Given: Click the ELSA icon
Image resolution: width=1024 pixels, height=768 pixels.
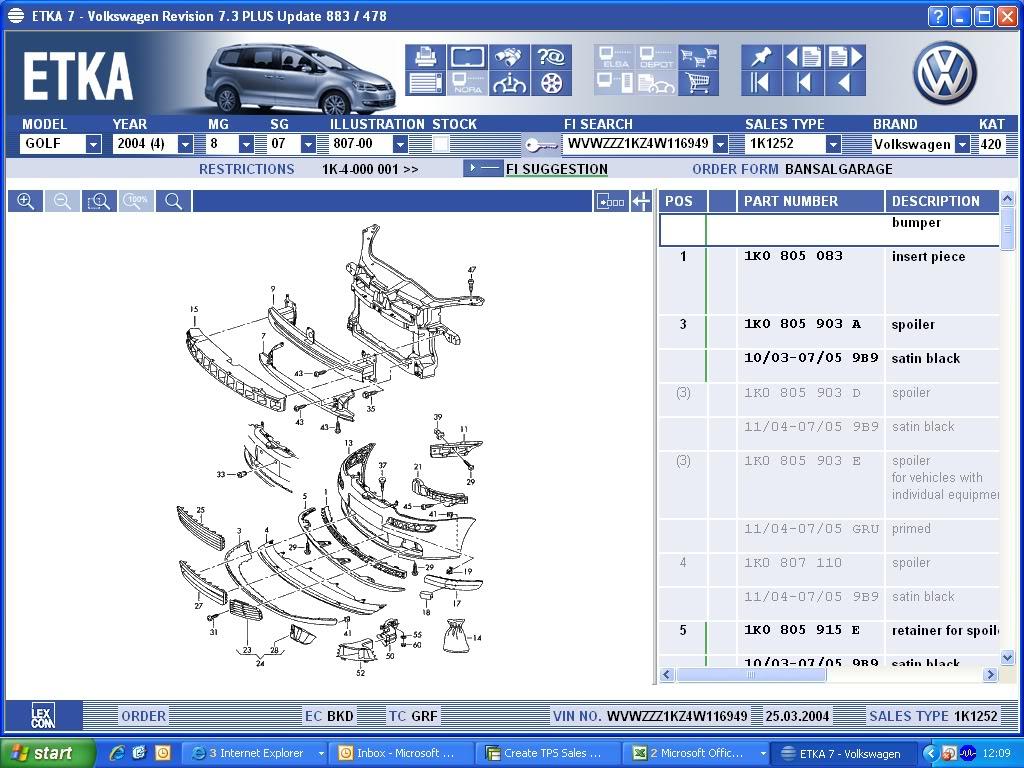Looking at the screenshot, I should 615,57.
